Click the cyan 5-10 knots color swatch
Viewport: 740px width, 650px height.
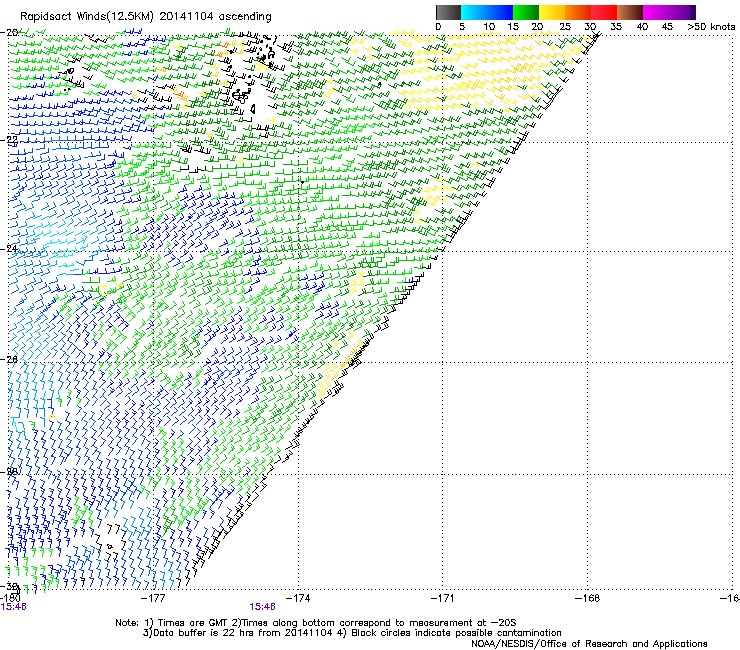474,12
